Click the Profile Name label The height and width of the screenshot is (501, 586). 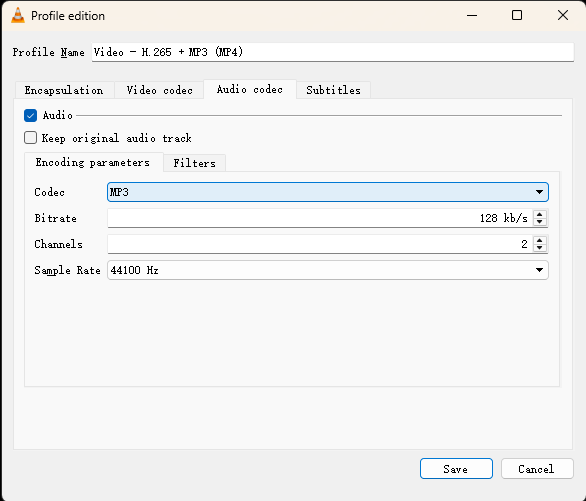49,52
